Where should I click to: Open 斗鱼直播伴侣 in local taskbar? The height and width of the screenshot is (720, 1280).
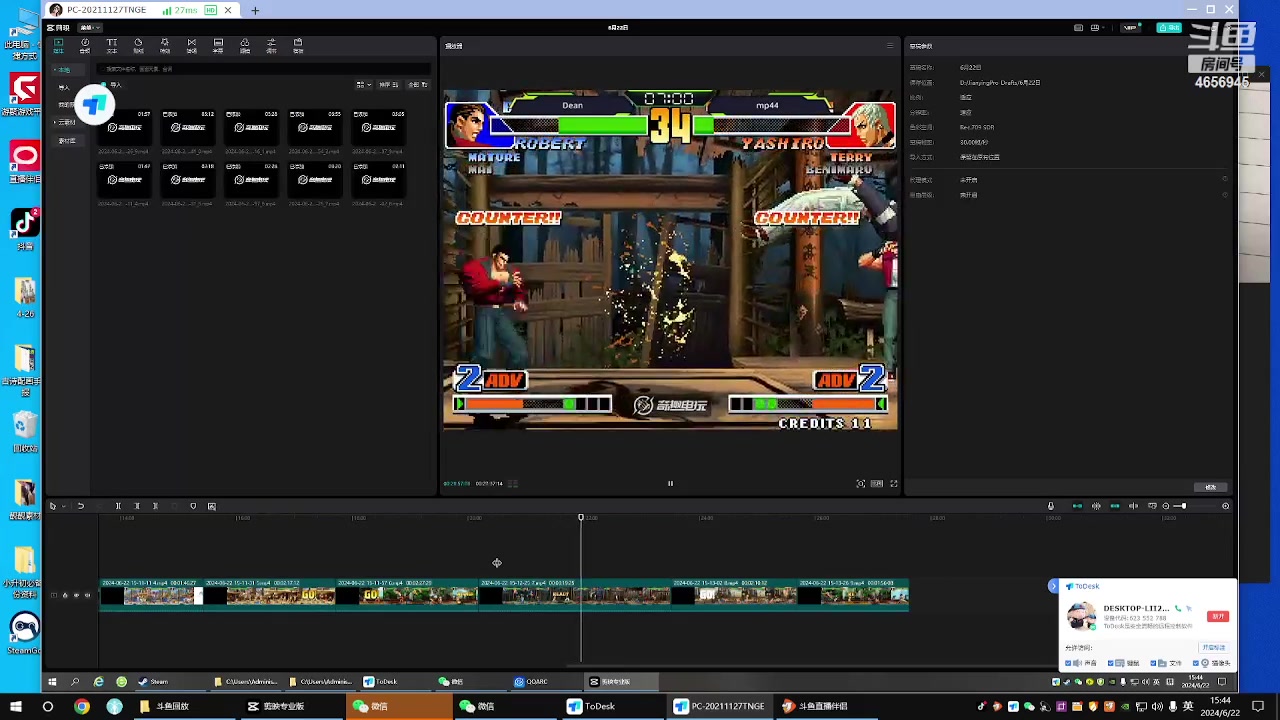[815, 706]
